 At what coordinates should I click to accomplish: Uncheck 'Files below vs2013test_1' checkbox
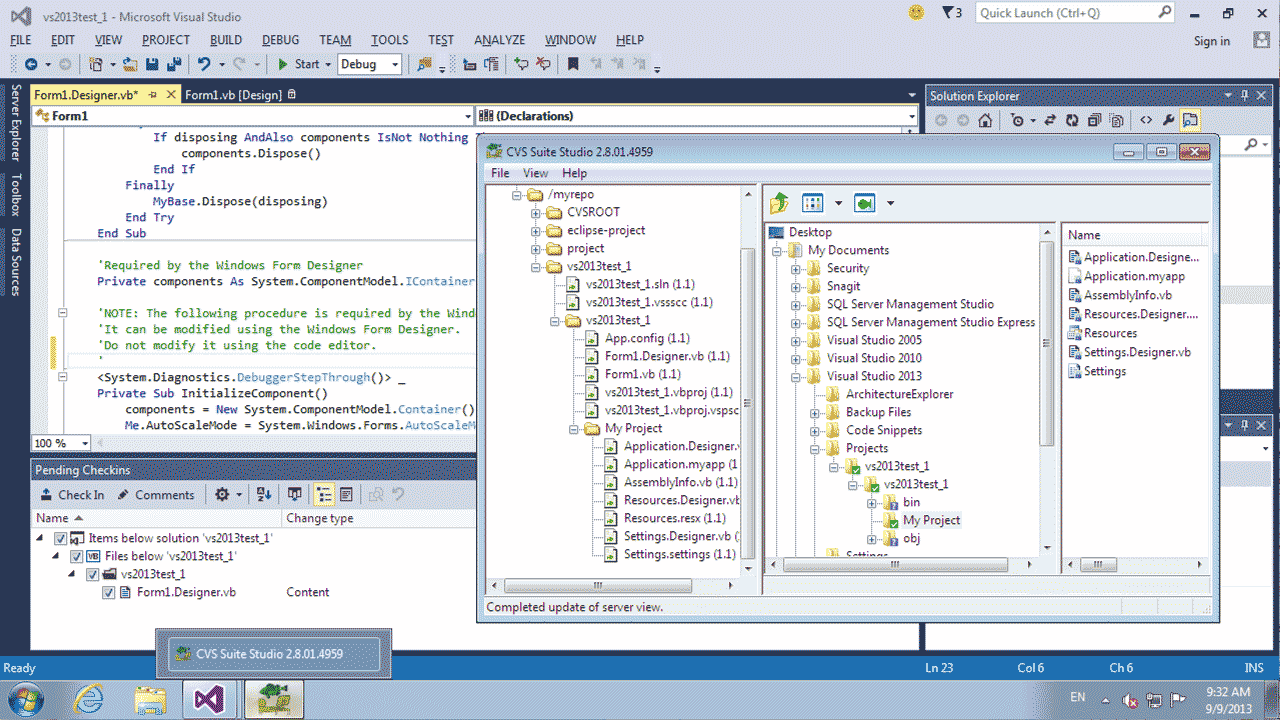point(78,556)
